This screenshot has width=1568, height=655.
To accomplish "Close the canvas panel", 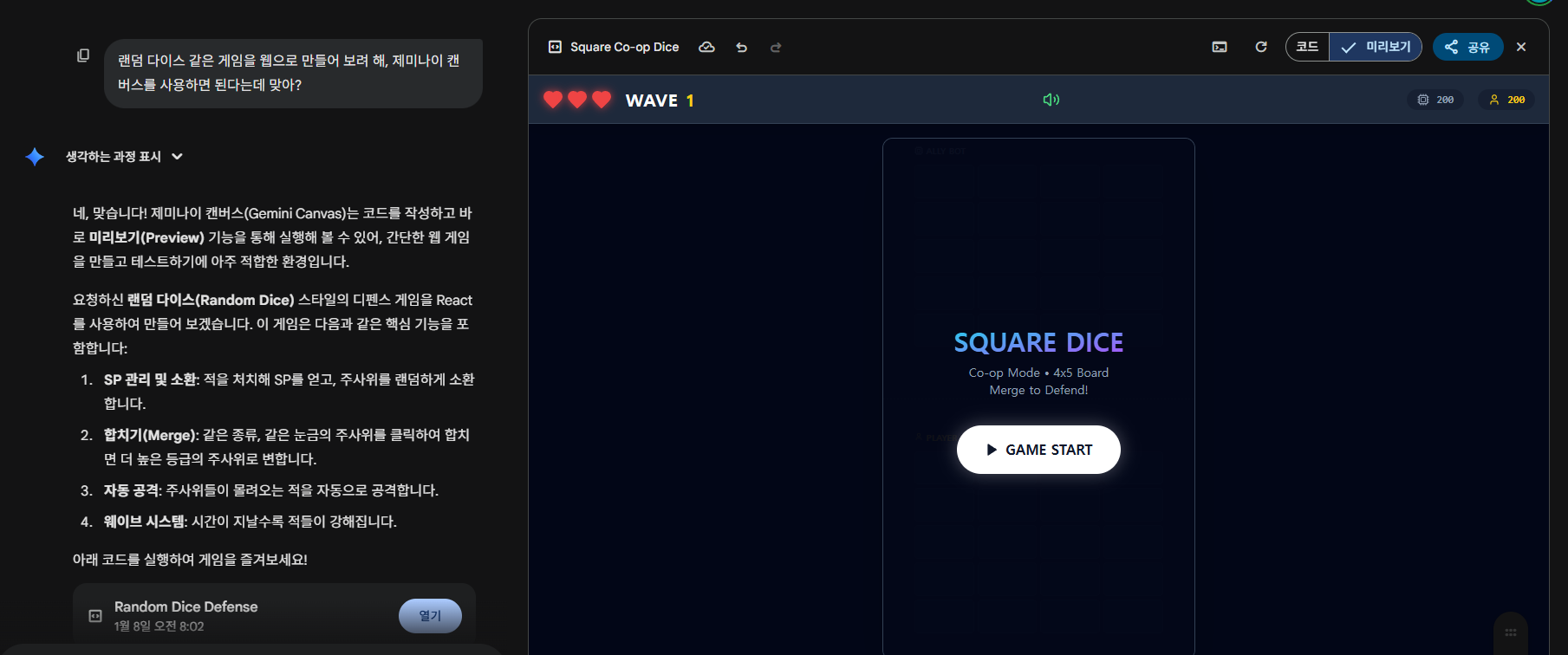I will click(x=1521, y=47).
